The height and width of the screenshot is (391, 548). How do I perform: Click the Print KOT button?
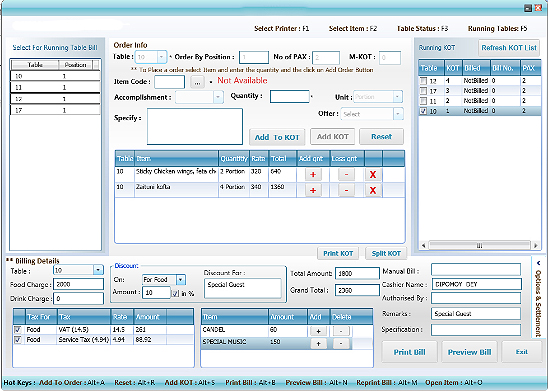click(338, 253)
